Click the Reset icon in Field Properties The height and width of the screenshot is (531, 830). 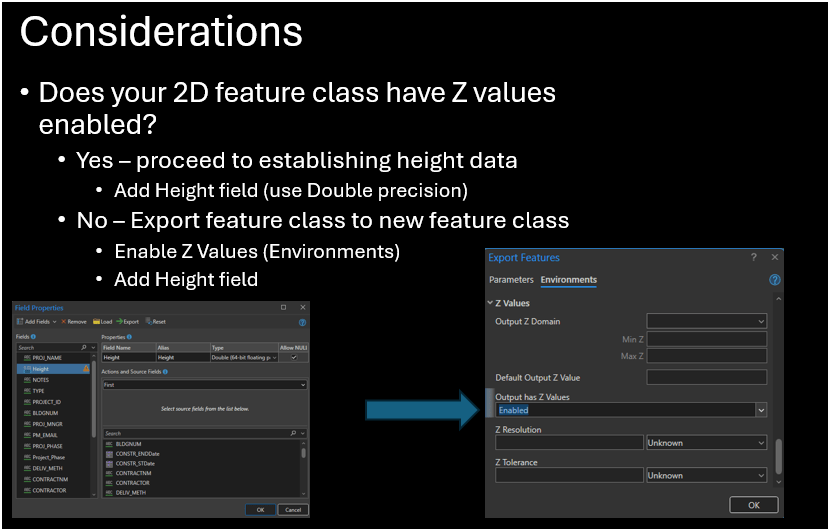(x=149, y=321)
